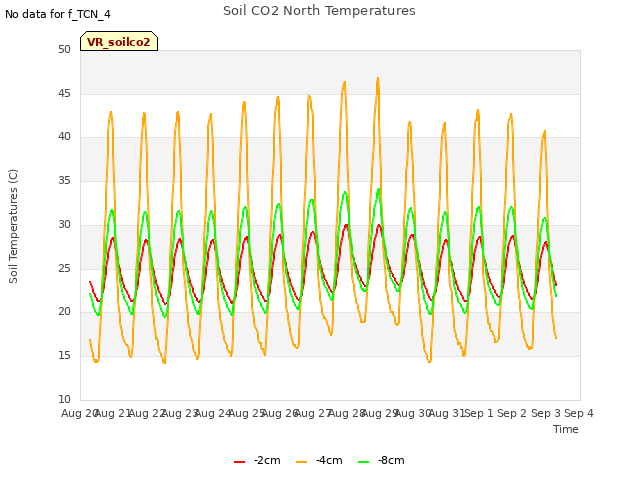Toggle the -2cm legend label

(267, 460)
